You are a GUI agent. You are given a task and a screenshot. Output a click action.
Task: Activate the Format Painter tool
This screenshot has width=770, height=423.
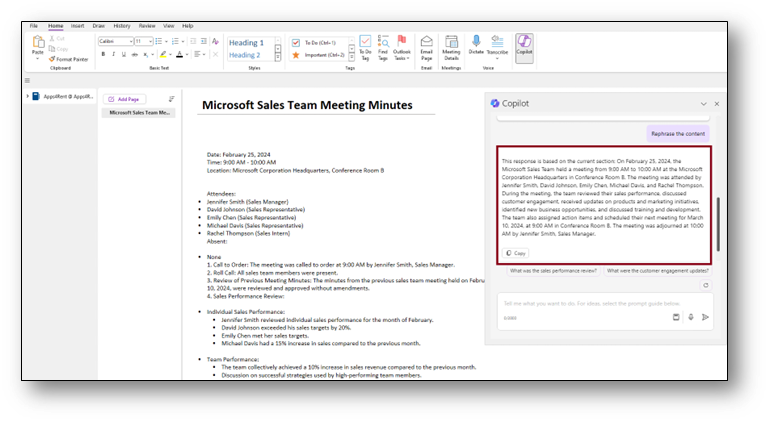pos(68,59)
